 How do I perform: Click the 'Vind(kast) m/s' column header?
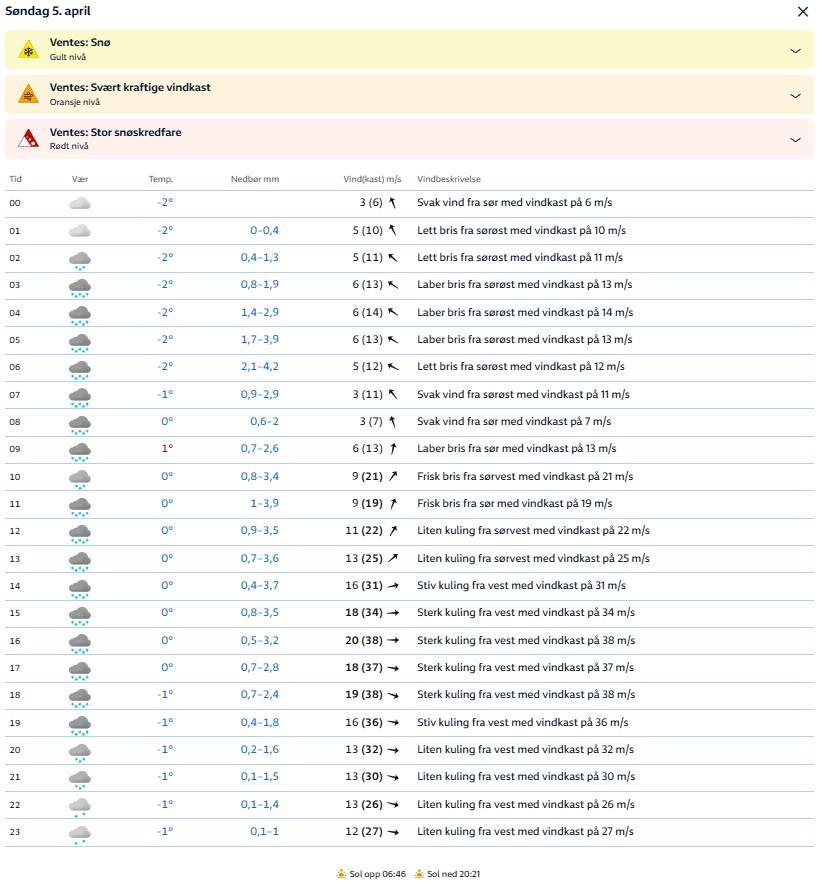pos(372,179)
